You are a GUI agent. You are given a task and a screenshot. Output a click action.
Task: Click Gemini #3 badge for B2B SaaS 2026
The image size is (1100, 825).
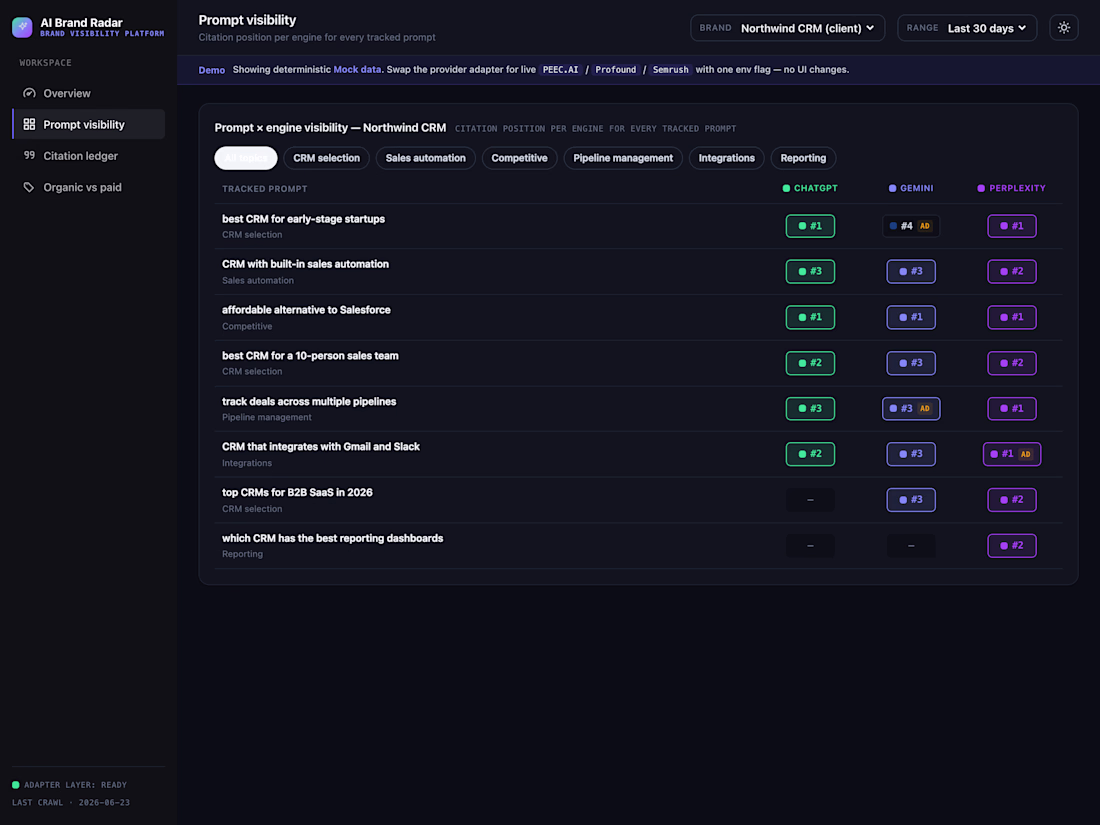point(911,499)
